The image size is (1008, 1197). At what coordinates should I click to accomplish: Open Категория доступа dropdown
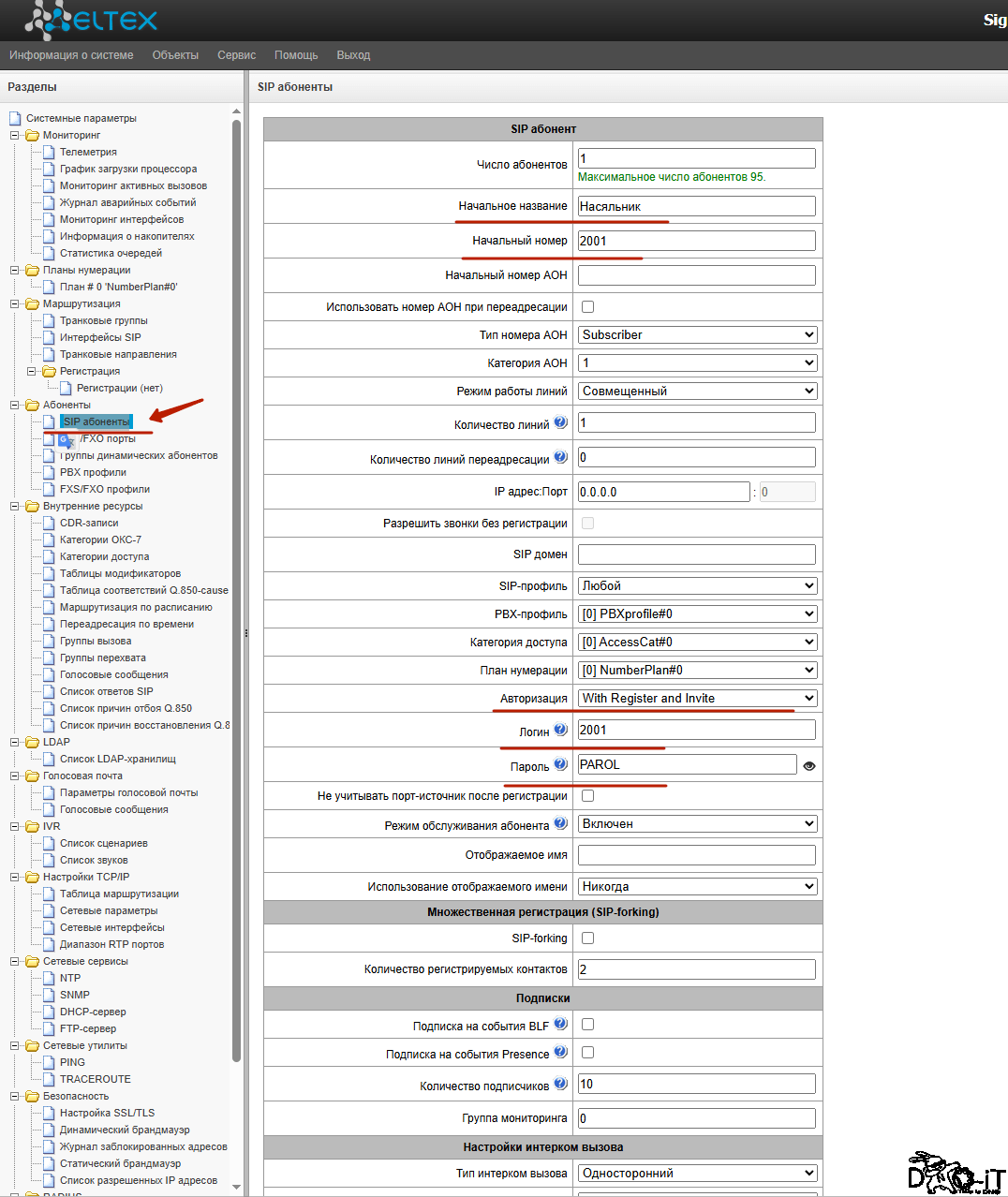coord(698,642)
